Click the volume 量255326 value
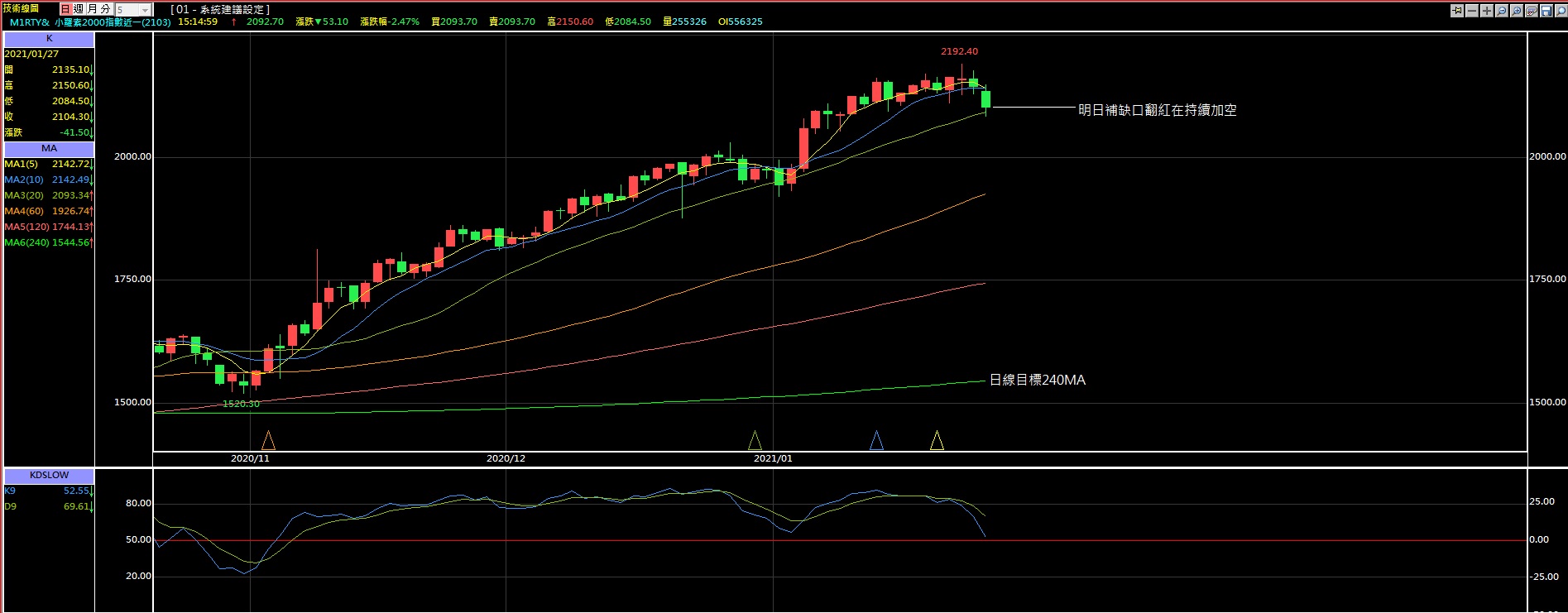This screenshot has height=613, width=1568. pos(684,22)
